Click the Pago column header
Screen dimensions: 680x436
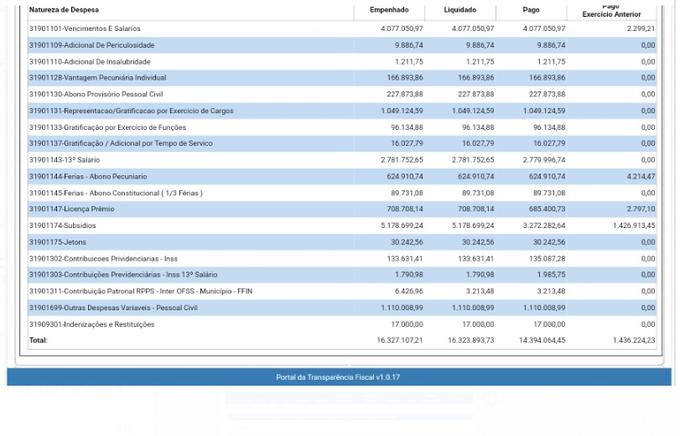(531, 10)
